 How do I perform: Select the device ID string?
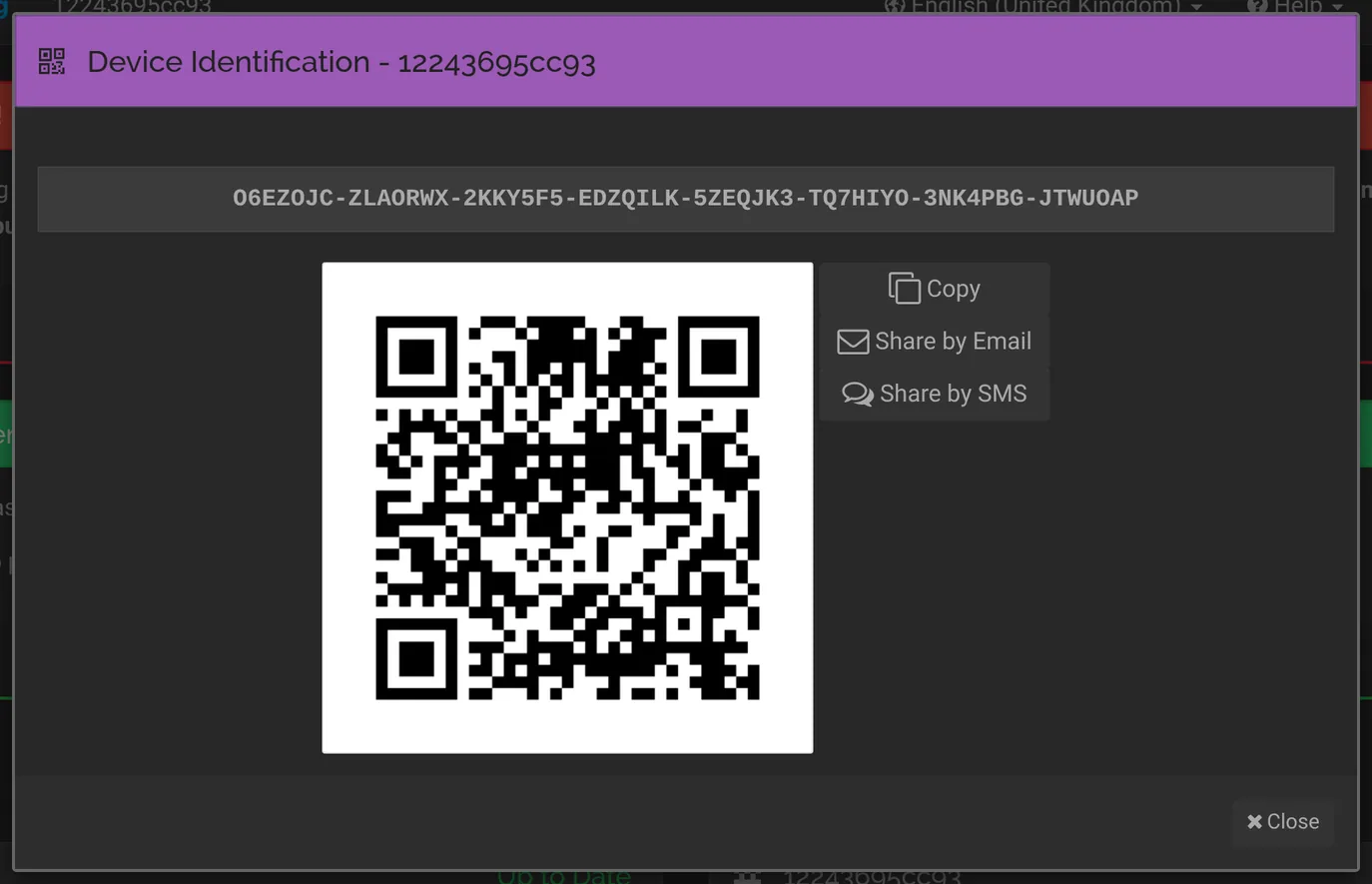pos(686,198)
